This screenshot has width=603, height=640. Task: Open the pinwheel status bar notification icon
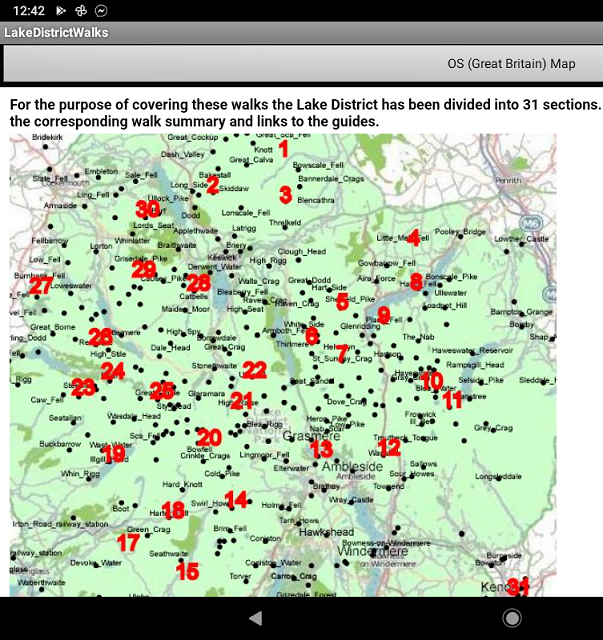pos(81,10)
